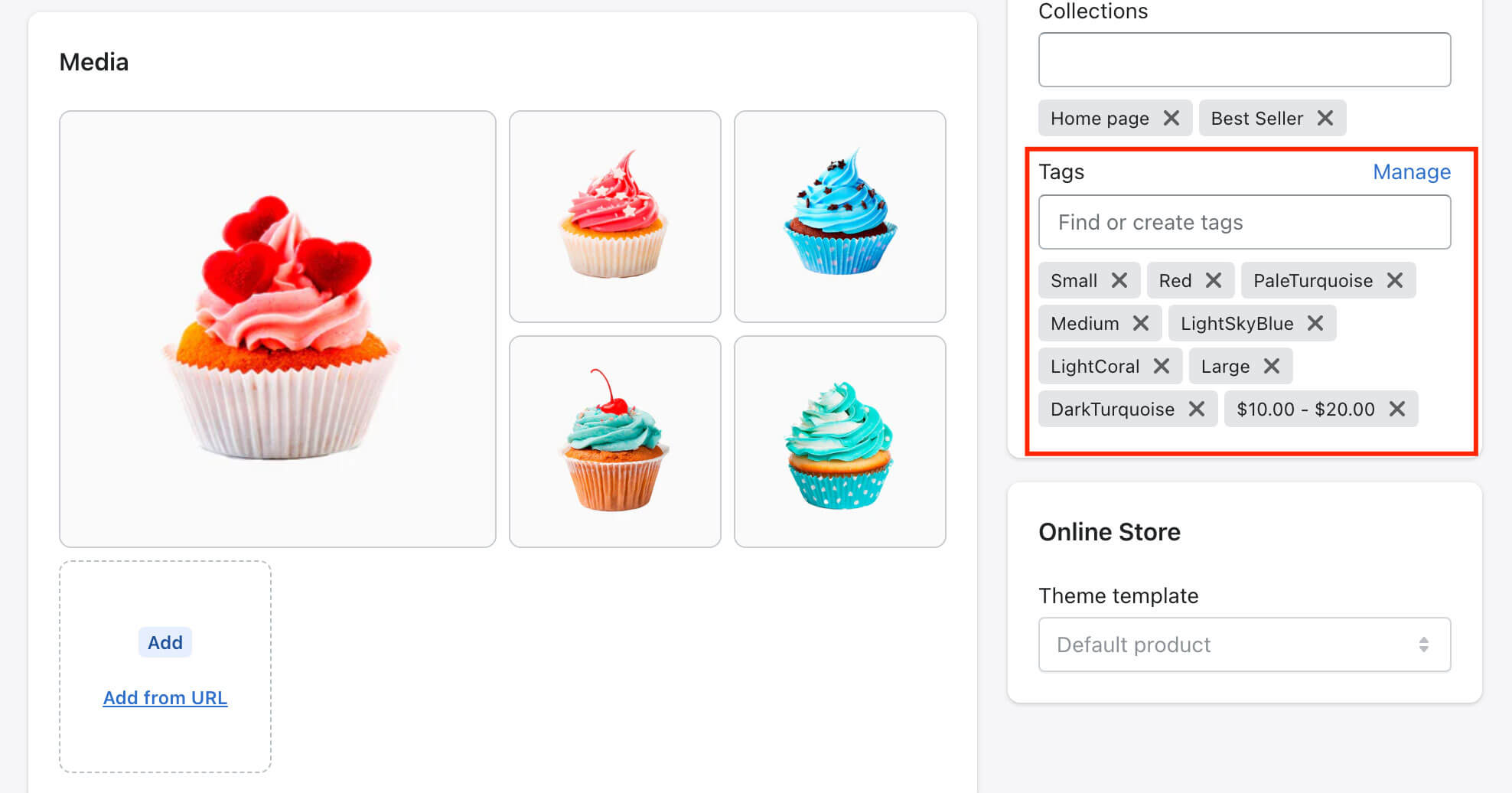Click the DarkTurquoise tag label
The image size is (1512, 793).
(x=1112, y=409)
